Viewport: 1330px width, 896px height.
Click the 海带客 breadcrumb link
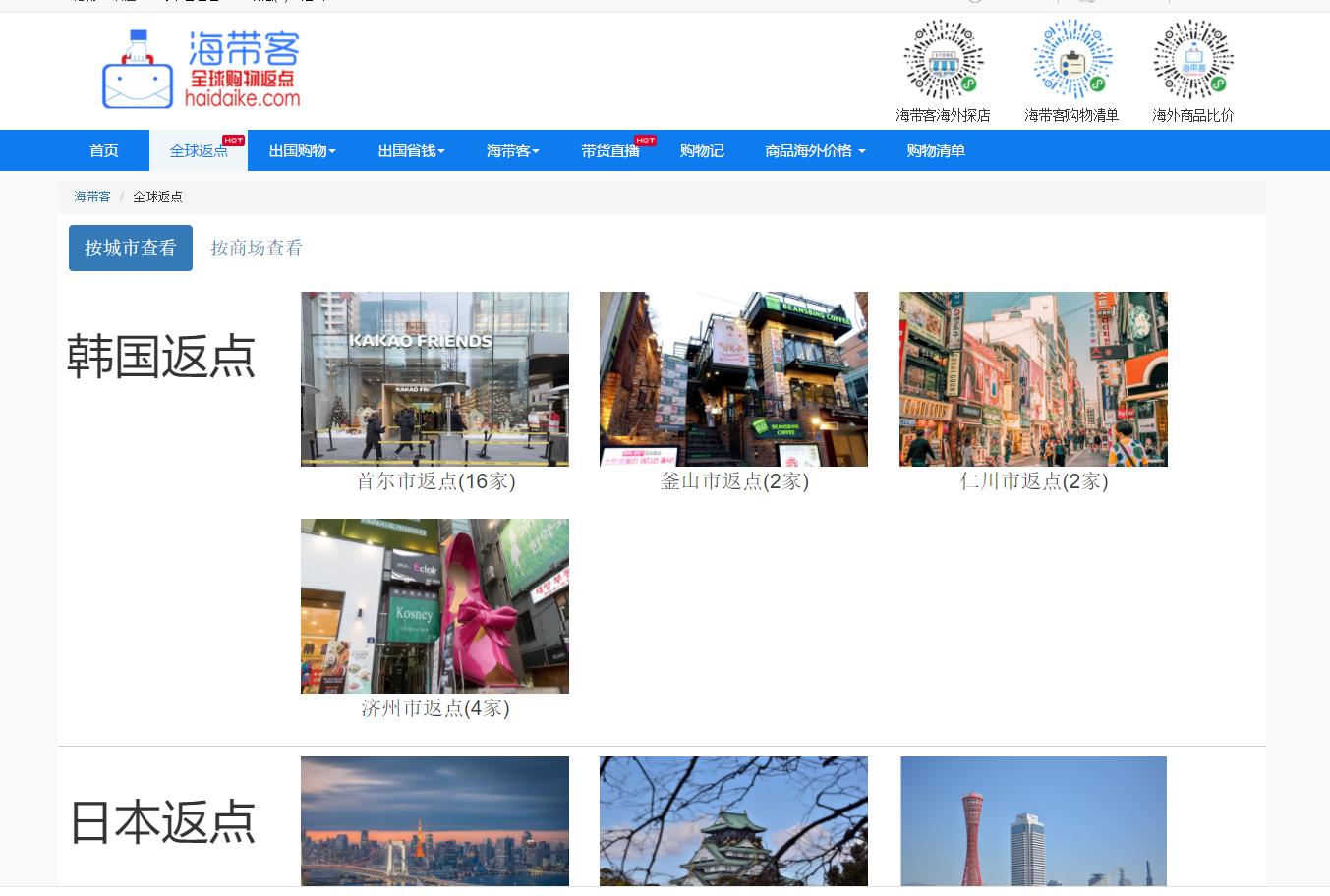click(91, 196)
